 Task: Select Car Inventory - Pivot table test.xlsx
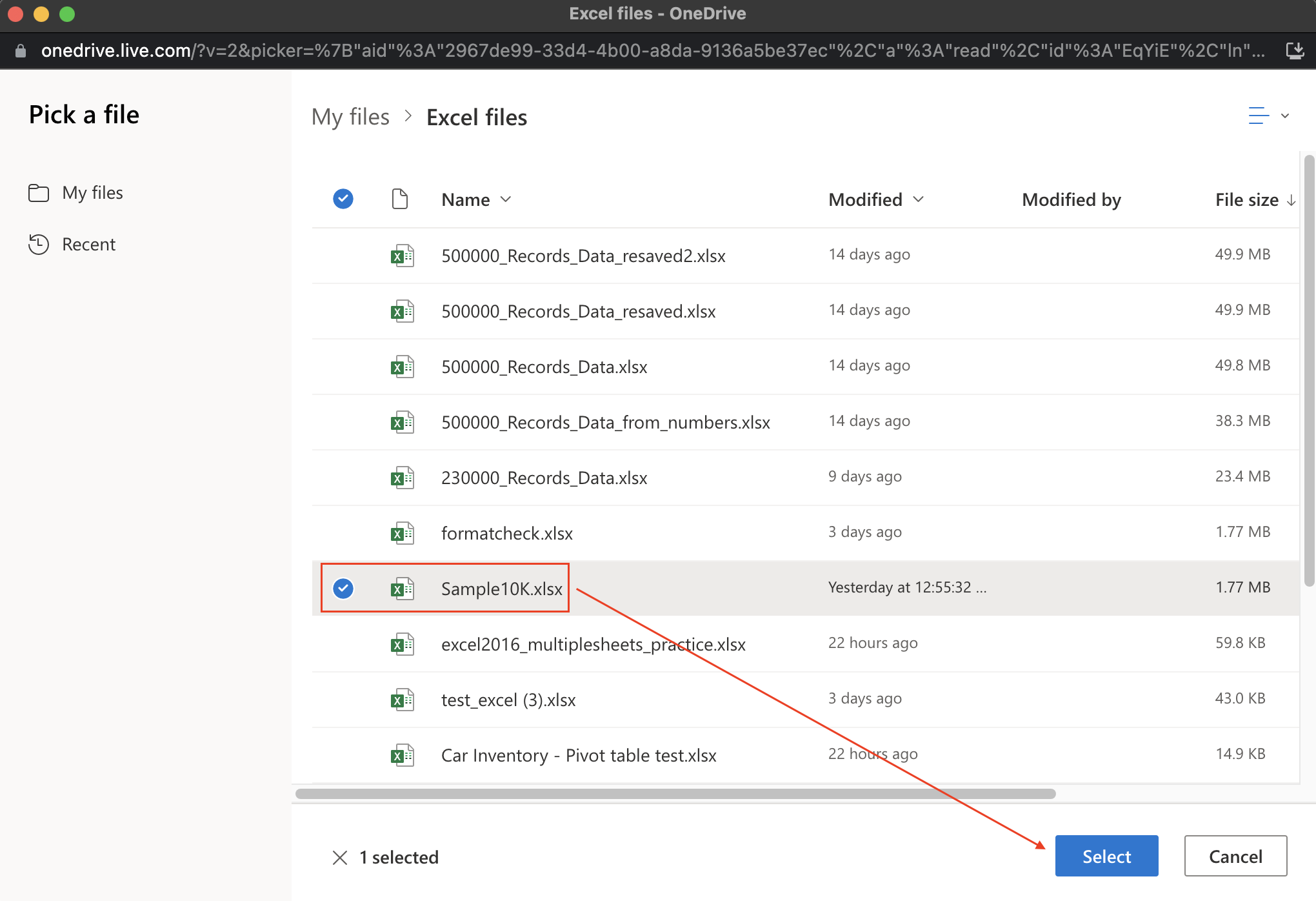pos(579,755)
